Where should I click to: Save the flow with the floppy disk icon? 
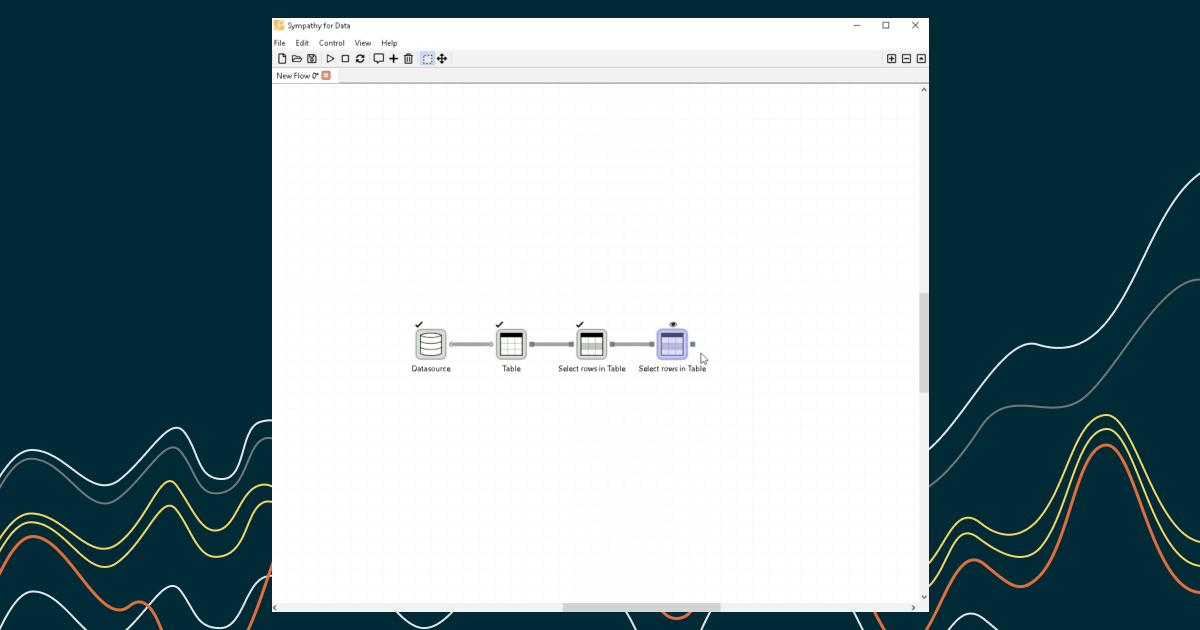[x=312, y=59]
